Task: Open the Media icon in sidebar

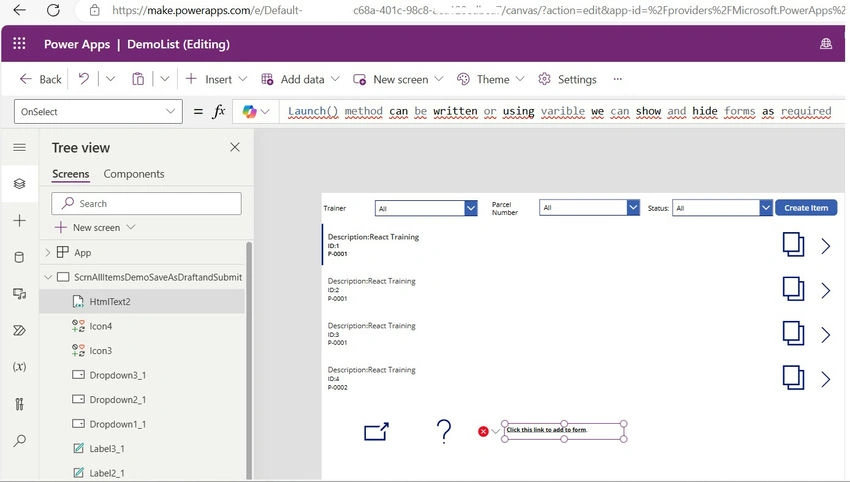Action: coord(20,294)
